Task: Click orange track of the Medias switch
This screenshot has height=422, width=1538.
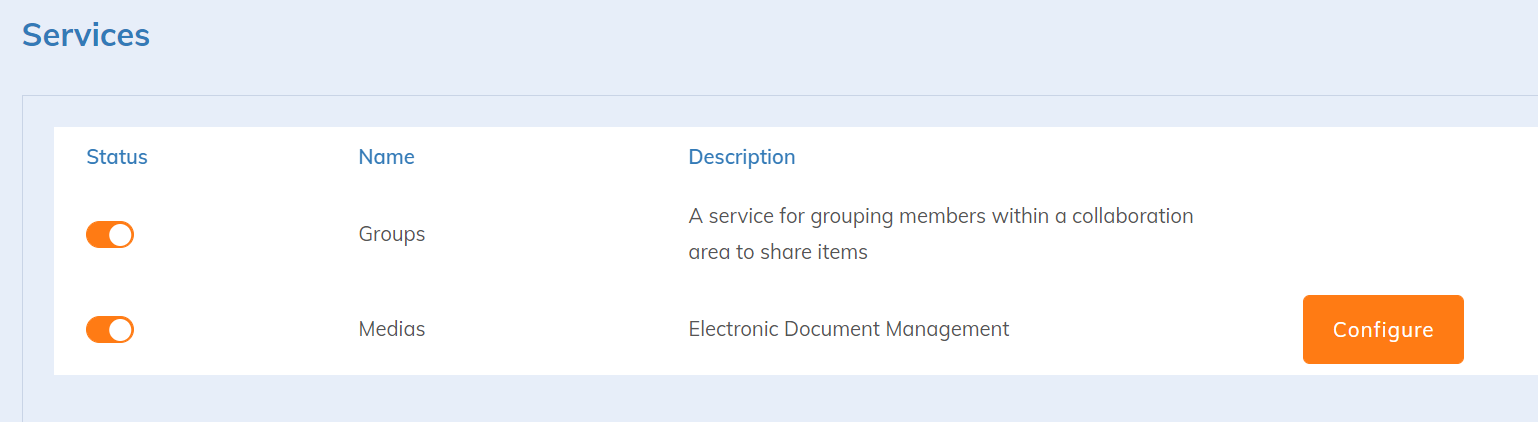Action: pos(97,329)
